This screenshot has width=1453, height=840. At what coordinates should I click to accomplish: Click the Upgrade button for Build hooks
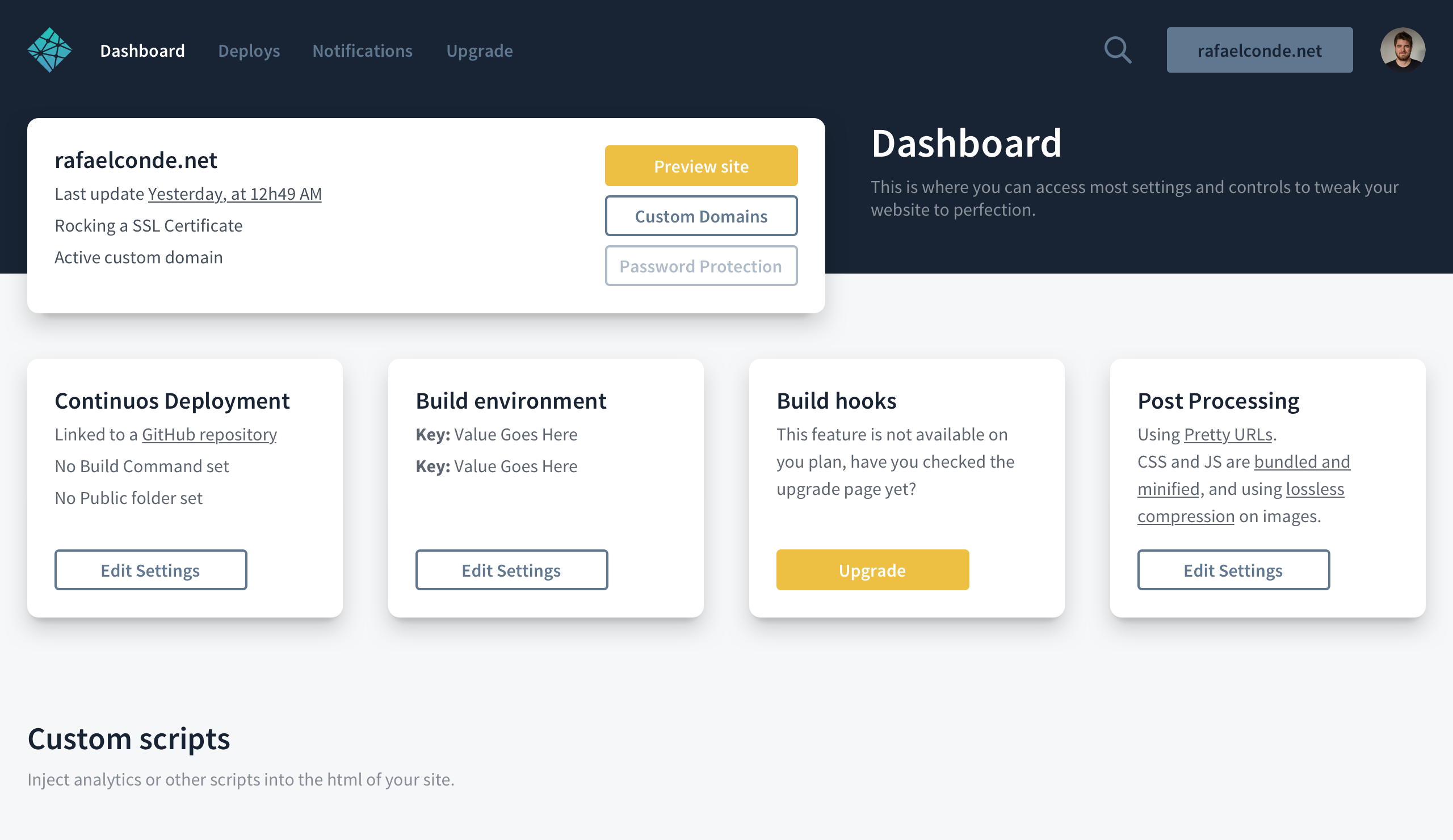tap(872, 569)
